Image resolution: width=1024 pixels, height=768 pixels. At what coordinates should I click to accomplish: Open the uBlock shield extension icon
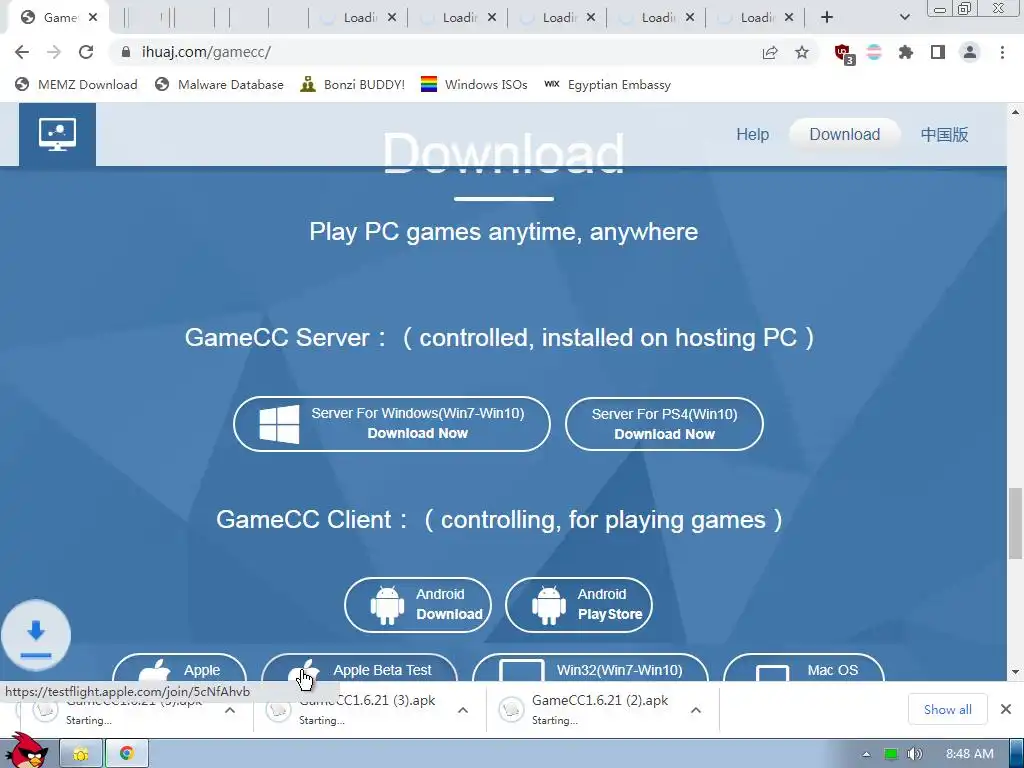click(x=844, y=53)
